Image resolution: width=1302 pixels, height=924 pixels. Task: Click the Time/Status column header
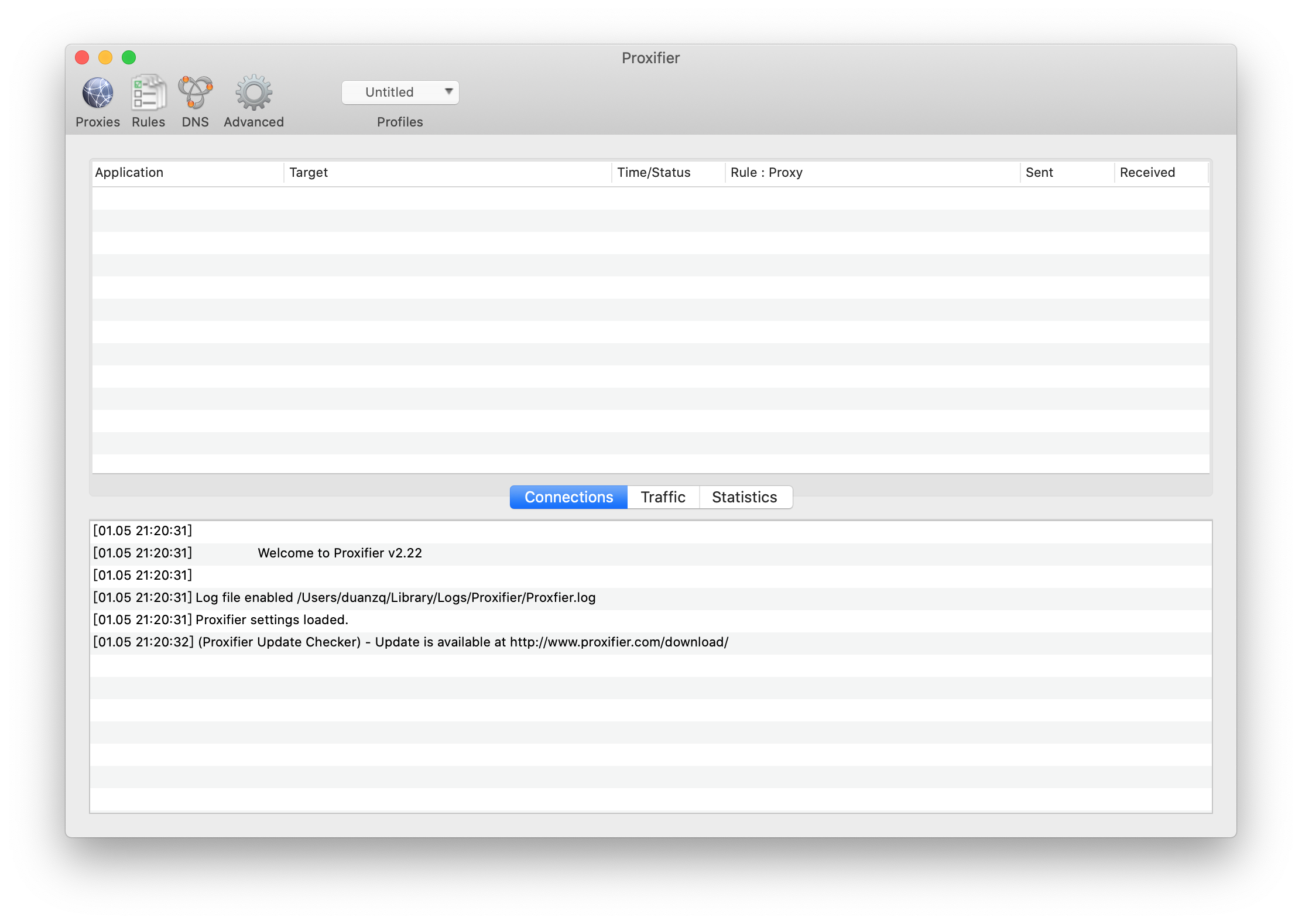[x=667, y=172]
